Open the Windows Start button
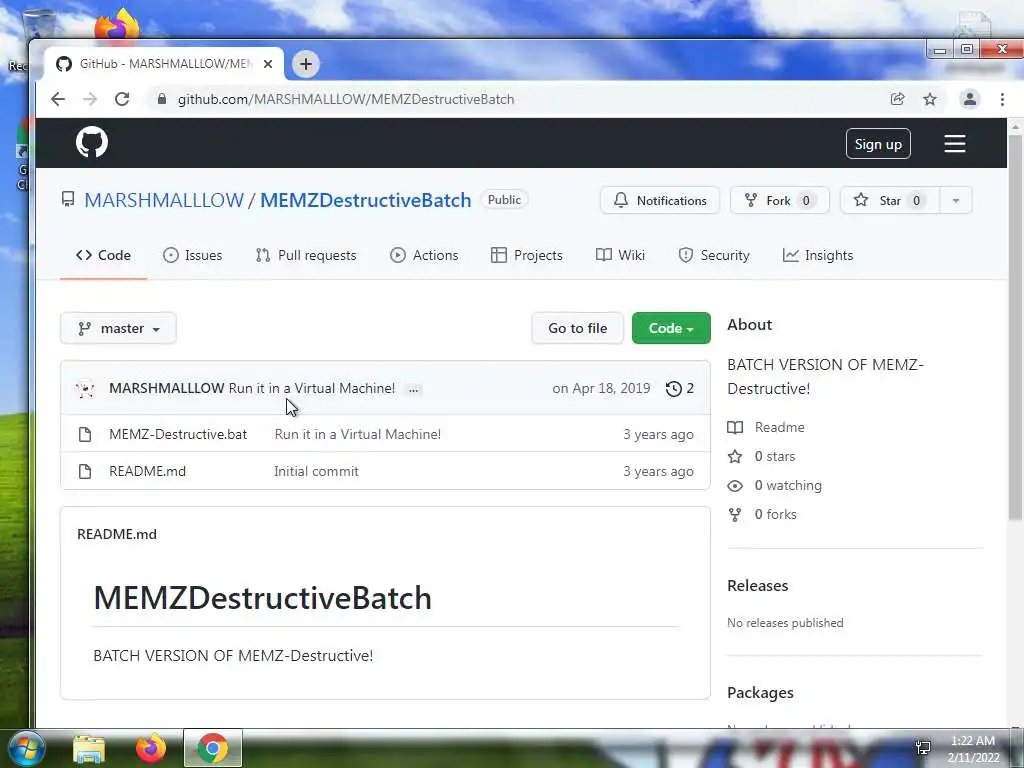Viewport: 1024px width, 768px height. click(25, 748)
